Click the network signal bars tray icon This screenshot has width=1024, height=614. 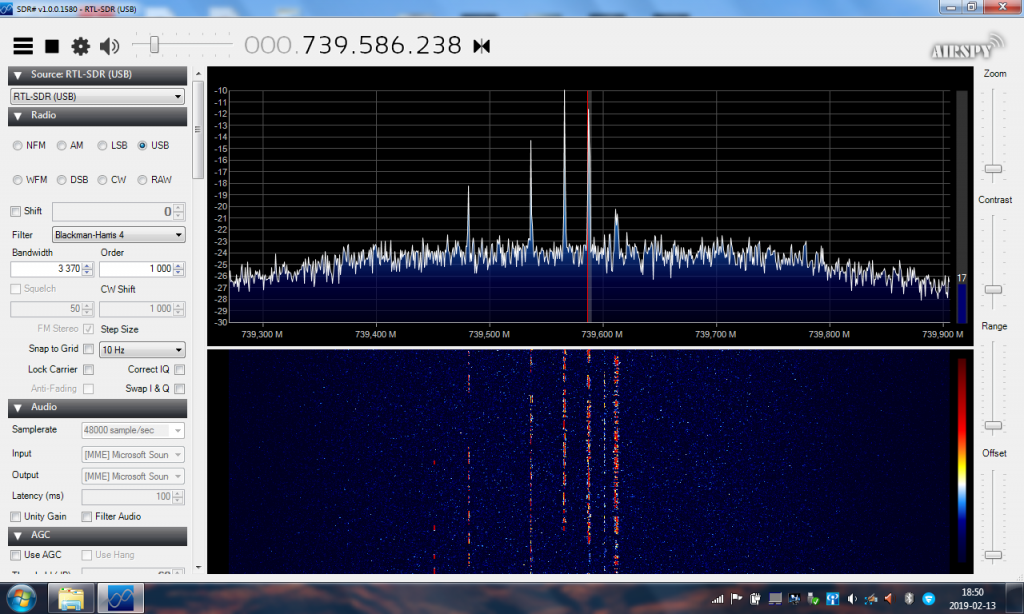pos(717,598)
